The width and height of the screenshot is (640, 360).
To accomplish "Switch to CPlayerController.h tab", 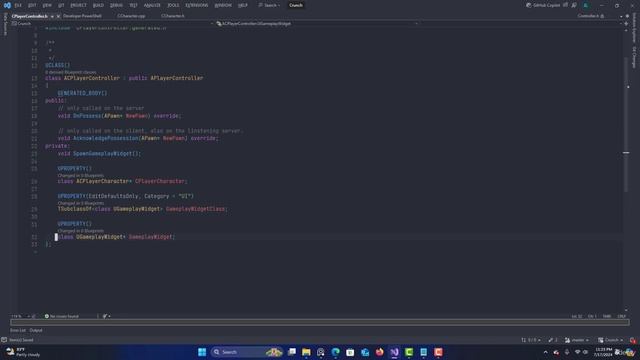I will (29, 16).
